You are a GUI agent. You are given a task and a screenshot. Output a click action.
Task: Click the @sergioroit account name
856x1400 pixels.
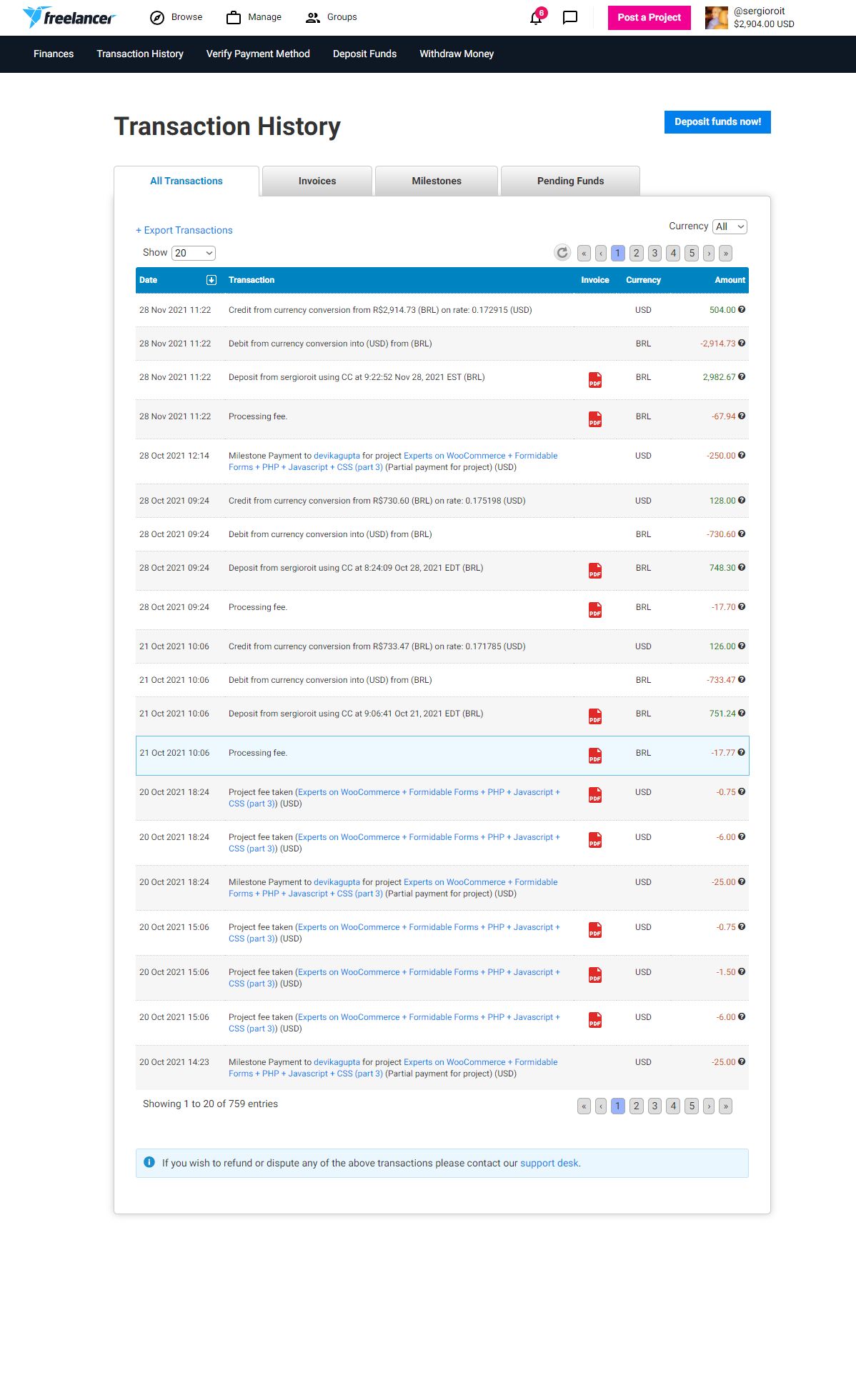tap(759, 11)
